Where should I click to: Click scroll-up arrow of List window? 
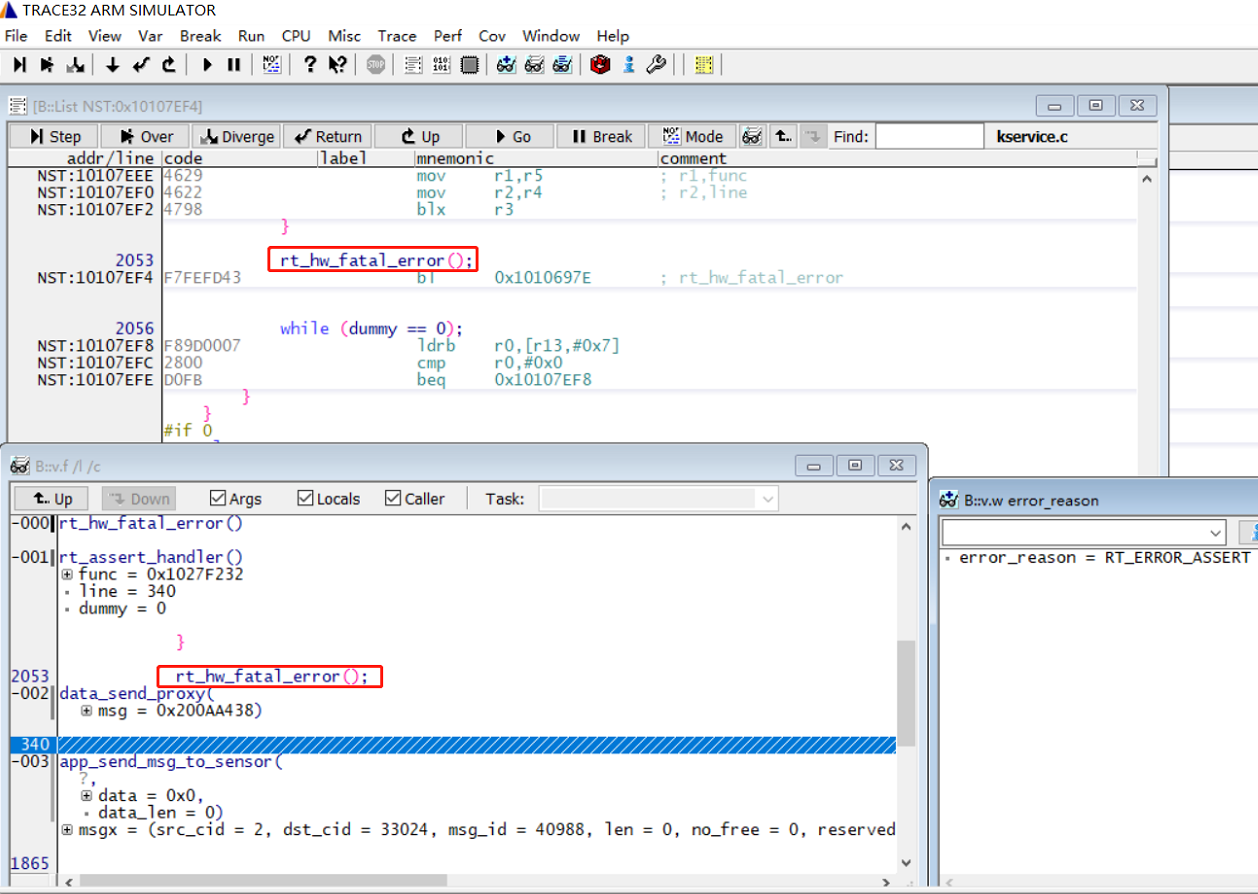[1146, 179]
